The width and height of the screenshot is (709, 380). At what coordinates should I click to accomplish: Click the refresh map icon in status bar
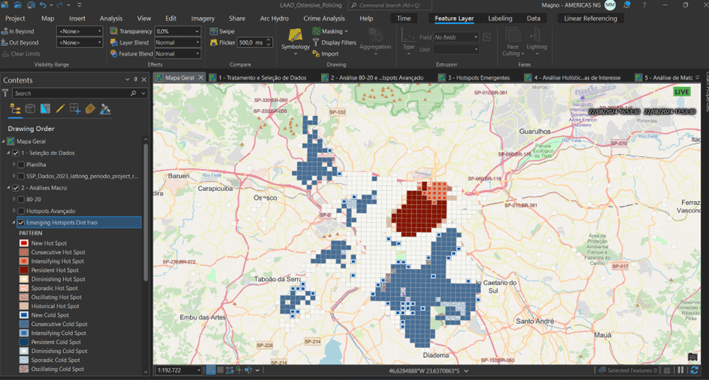[x=694, y=370]
